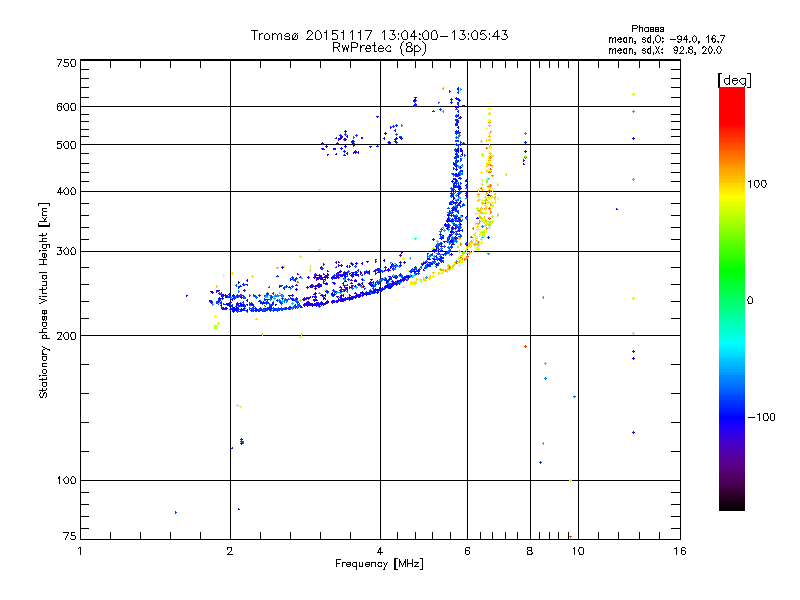
Task: Click the phase colorbar gradient
Action: (732, 299)
